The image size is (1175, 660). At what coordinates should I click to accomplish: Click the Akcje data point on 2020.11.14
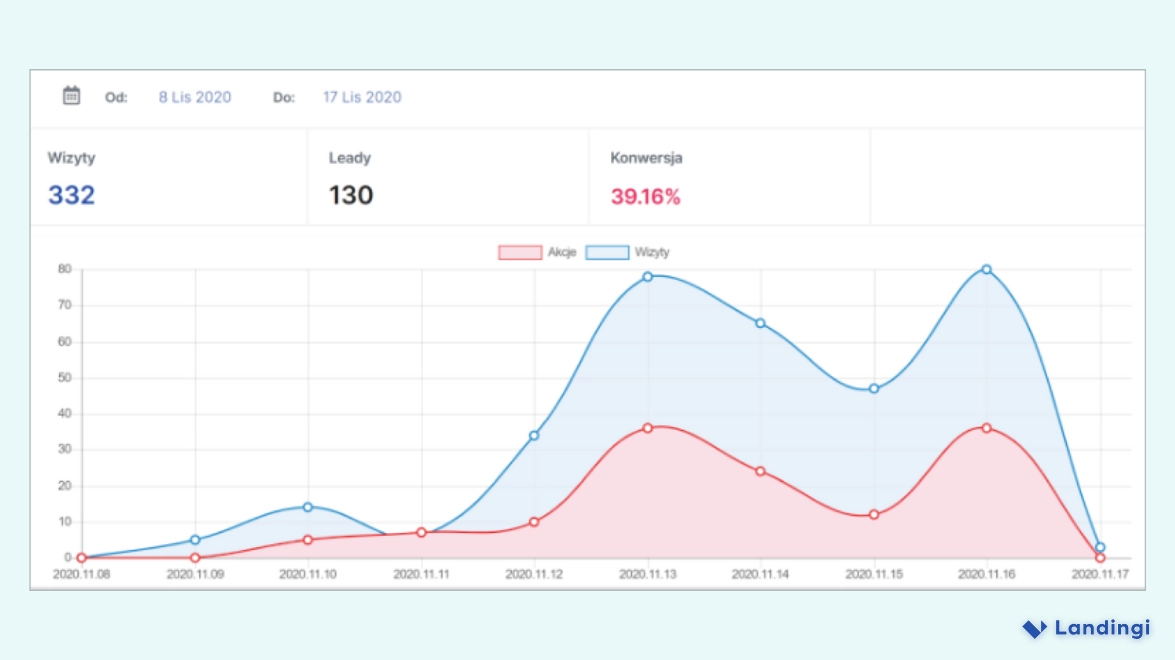coord(760,470)
